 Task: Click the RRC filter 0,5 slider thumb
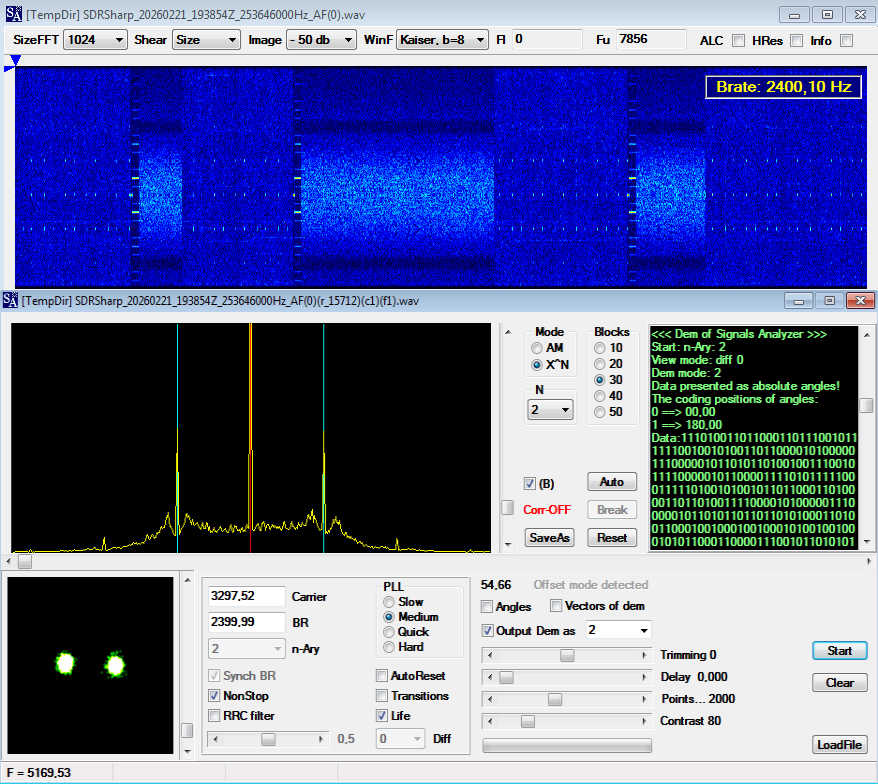[268, 739]
